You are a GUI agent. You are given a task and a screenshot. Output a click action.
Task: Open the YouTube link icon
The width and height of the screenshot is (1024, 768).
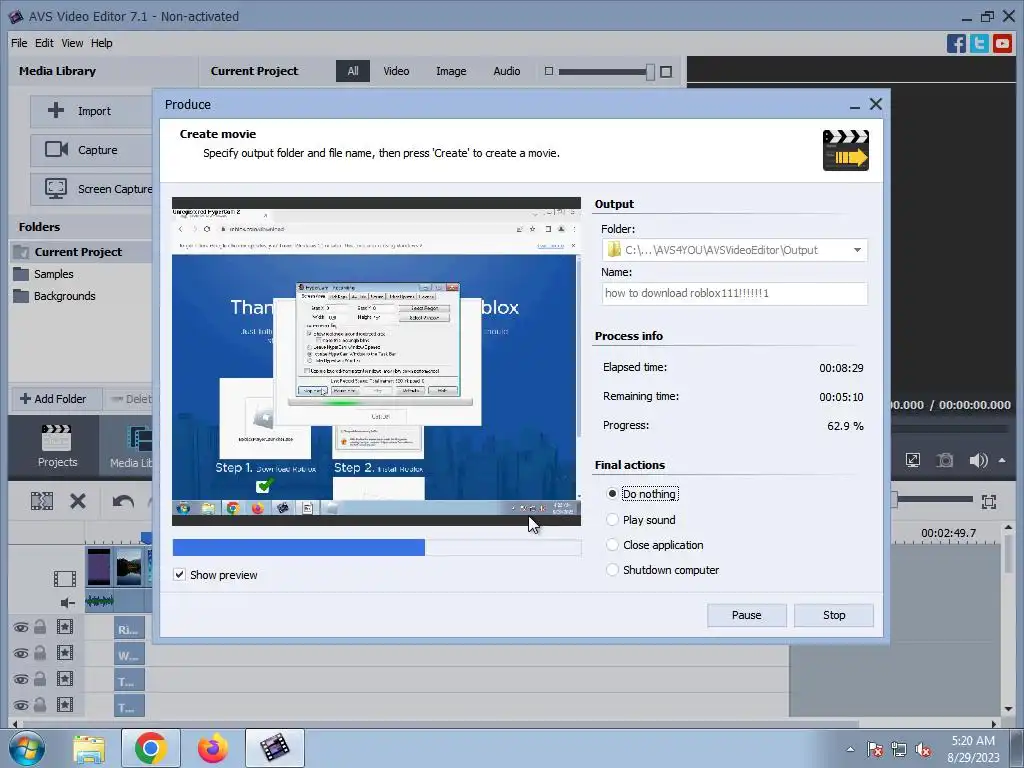(1002, 44)
